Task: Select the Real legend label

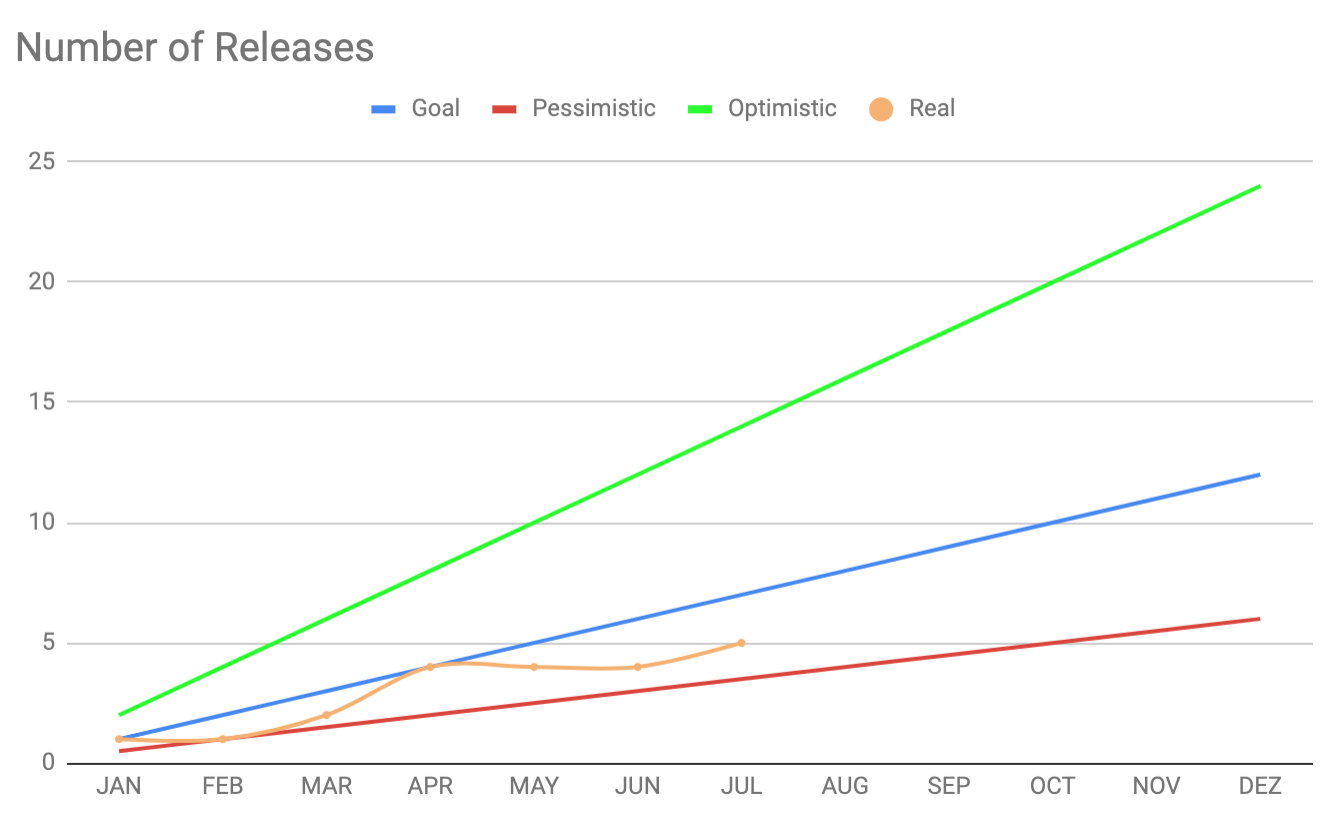Action: [x=932, y=108]
